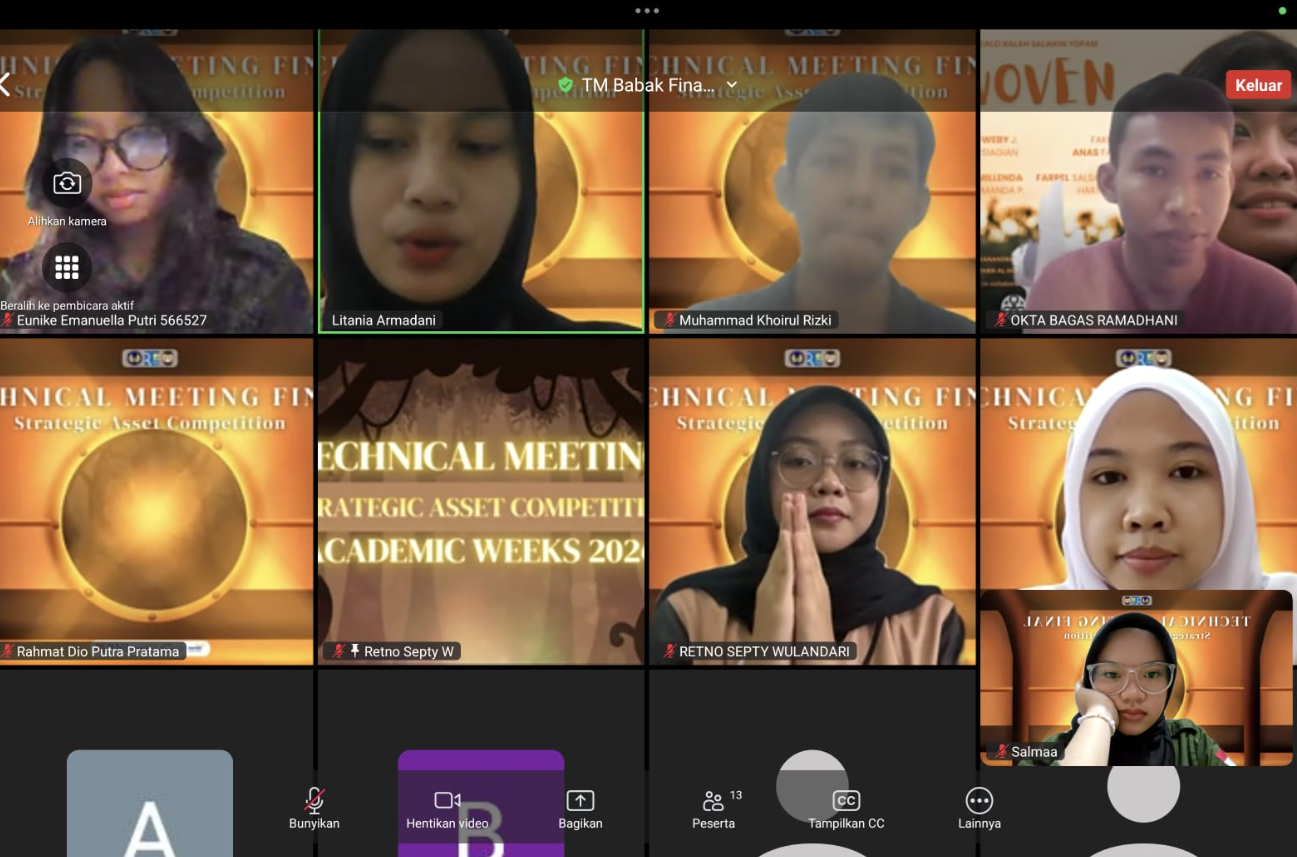Go back using the left chevron arrow
The height and width of the screenshot is (857, 1297).
pos(5,85)
